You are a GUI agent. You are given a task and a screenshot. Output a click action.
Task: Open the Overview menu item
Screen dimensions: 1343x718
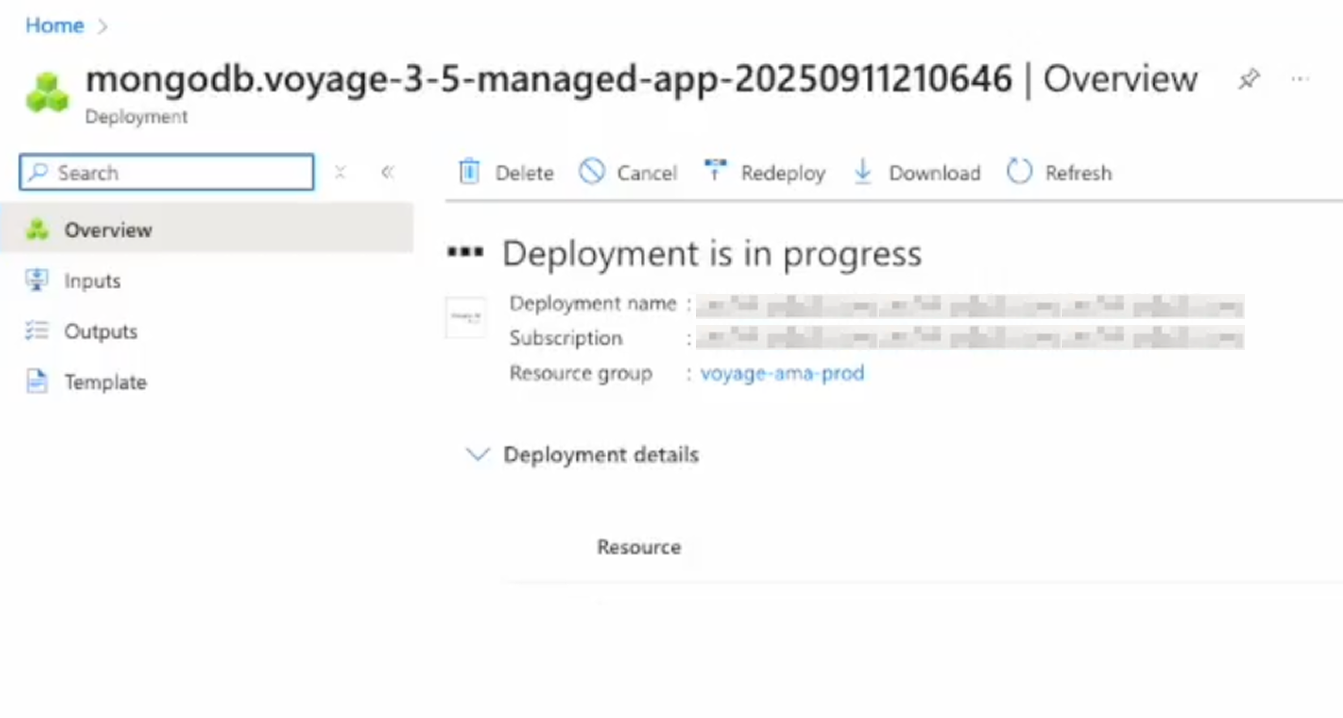[207, 230]
